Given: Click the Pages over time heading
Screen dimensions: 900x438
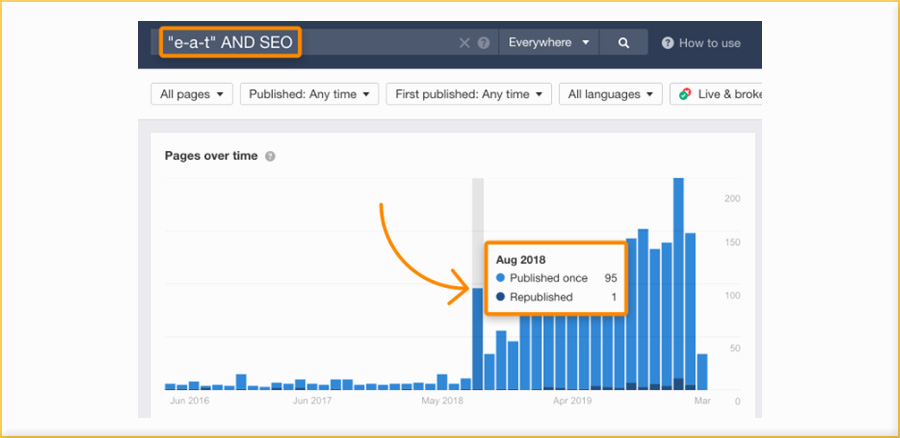Looking at the screenshot, I should pyautogui.click(x=211, y=156).
